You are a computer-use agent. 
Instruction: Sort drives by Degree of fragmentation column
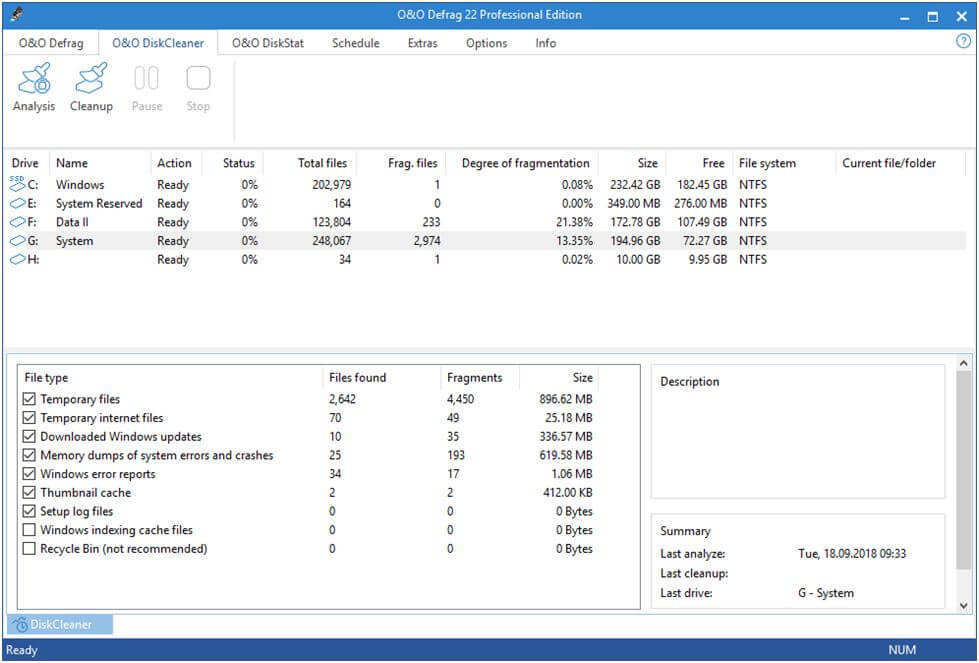(525, 163)
